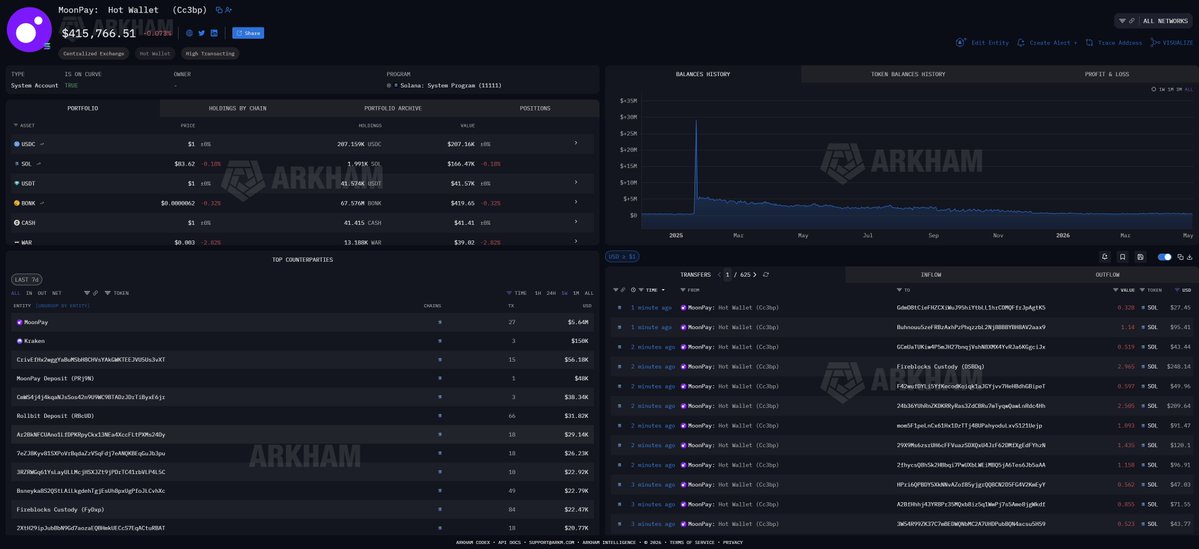Switch to the Outflow tab
This screenshot has width=1199, height=549.
[x=1107, y=274]
